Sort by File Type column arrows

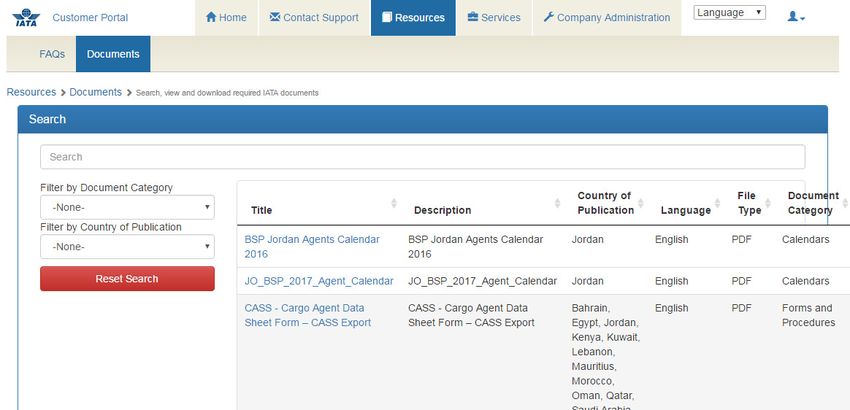768,203
